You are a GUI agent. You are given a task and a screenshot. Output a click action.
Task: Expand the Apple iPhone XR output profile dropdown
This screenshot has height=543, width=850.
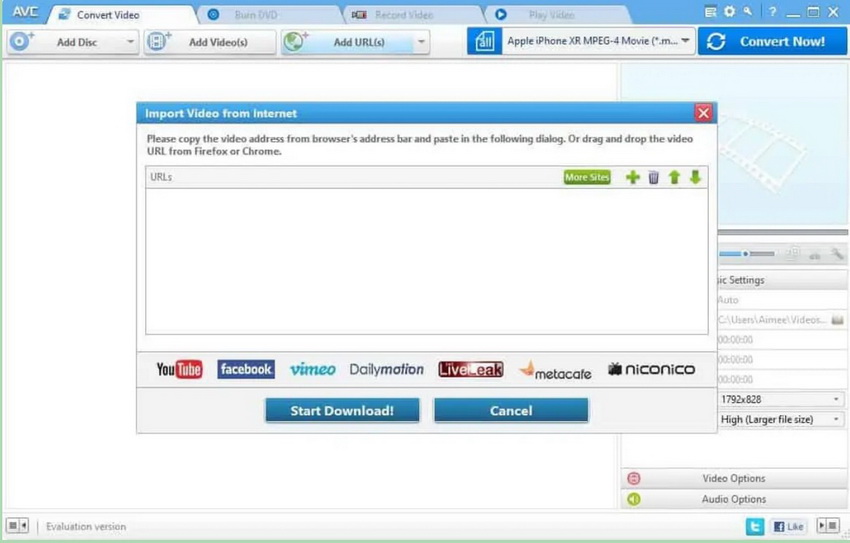point(685,42)
